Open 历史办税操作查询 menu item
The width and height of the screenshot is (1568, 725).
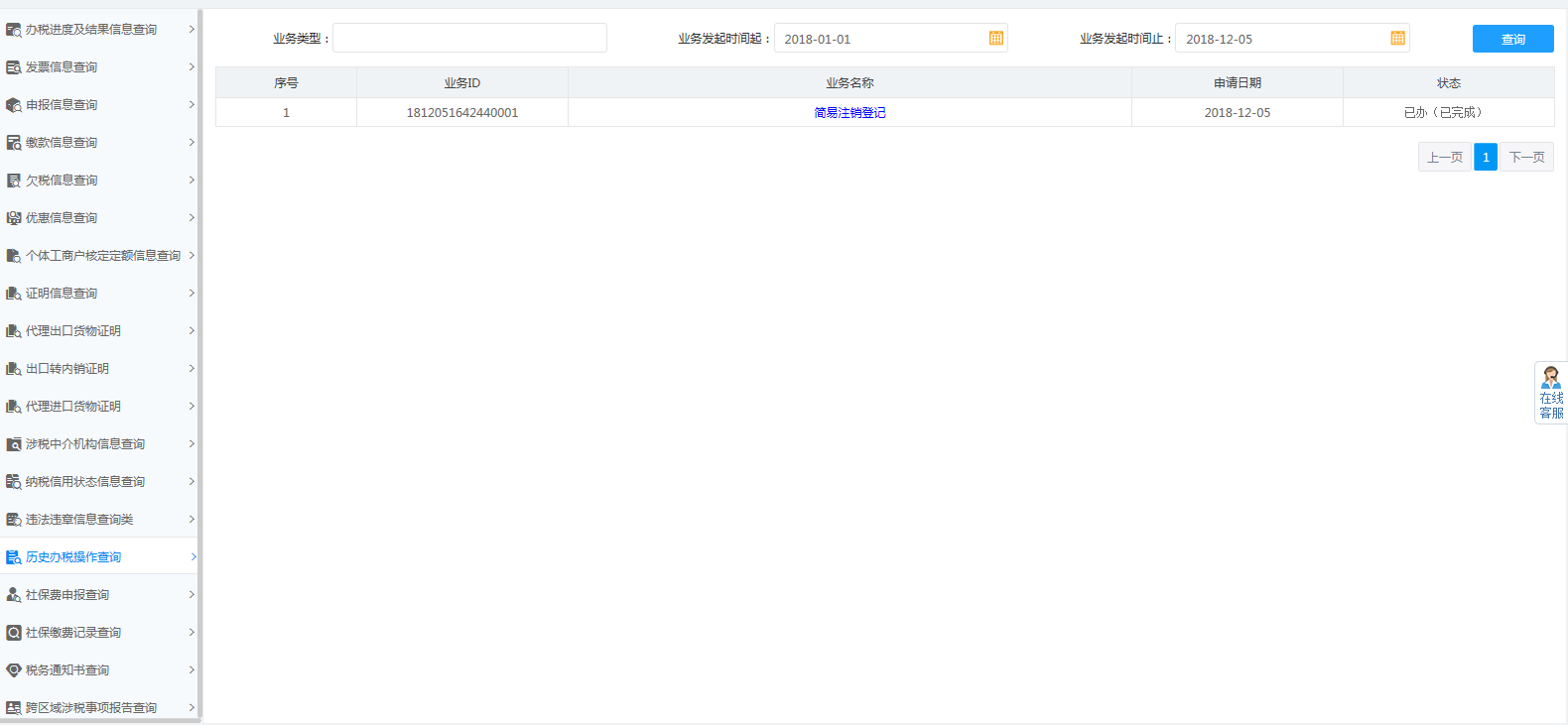[x=99, y=557]
